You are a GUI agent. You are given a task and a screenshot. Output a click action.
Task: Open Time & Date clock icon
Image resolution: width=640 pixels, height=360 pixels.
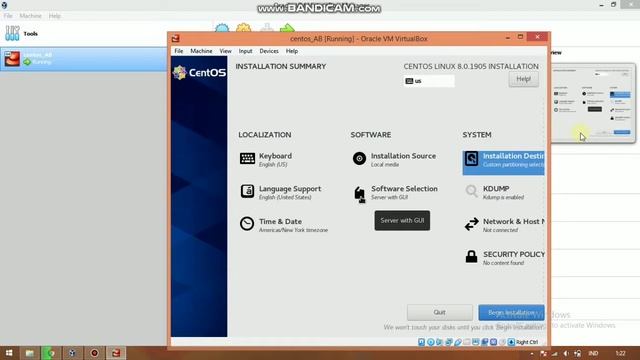tap(247, 224)
